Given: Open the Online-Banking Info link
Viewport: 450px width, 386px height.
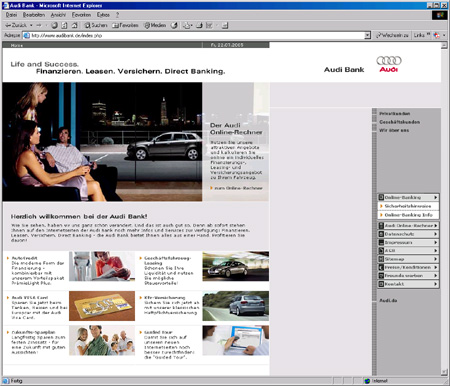Looking at the screenshot, I should pyautogui.click(x=408, y=215).
